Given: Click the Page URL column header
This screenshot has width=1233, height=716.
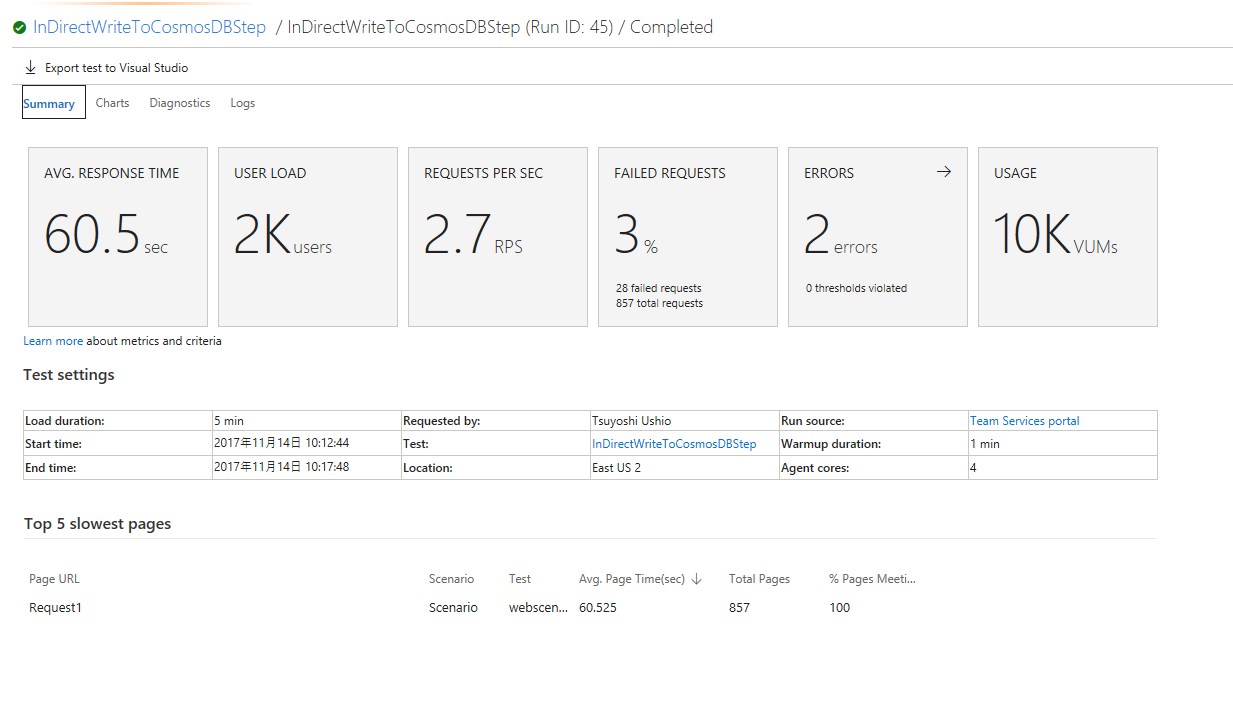Looking at the screenshot, I should coord(54,579).
